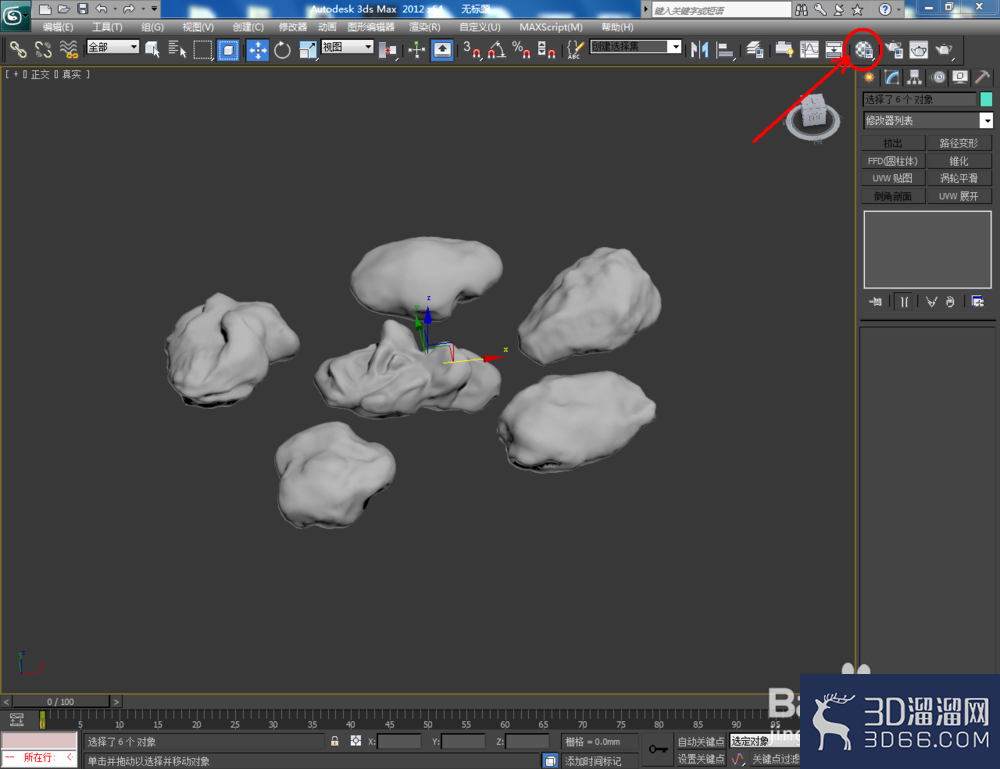Open Edit Named Selection Sets
The image size is (1000, 769).
(575, 49)
